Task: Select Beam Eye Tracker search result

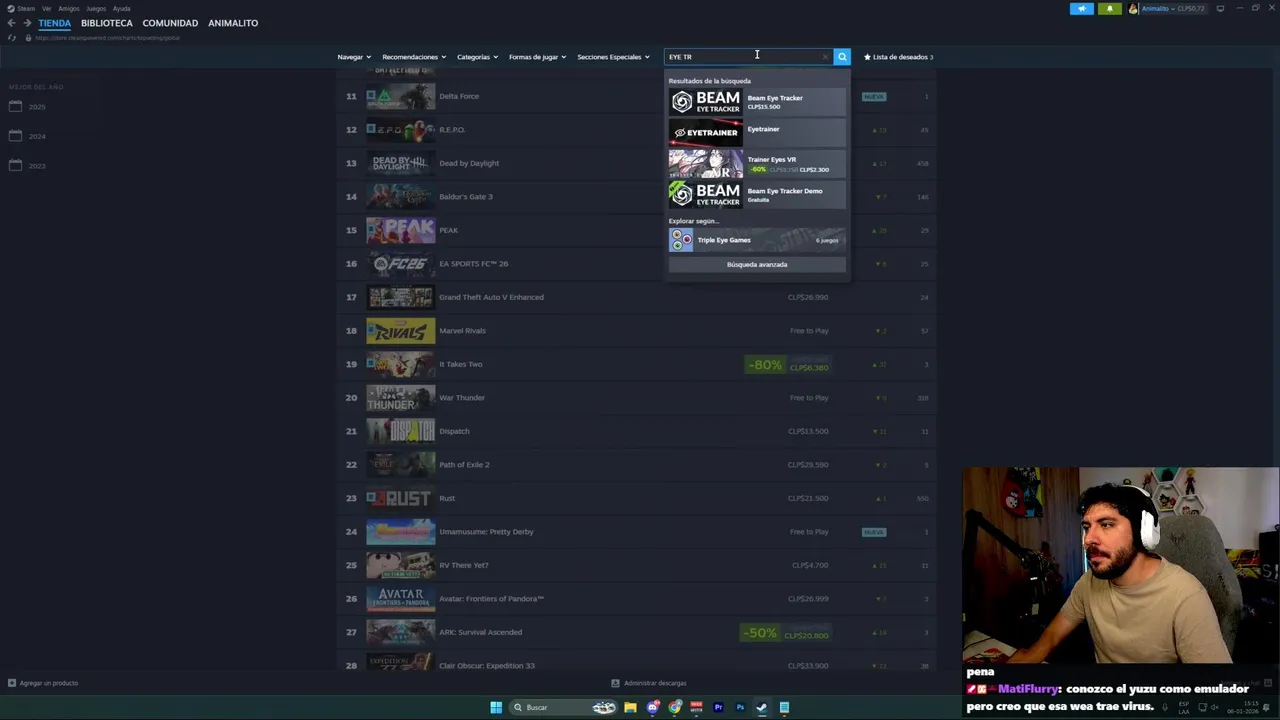Action: pyautogui.click(x=757, y=101)
